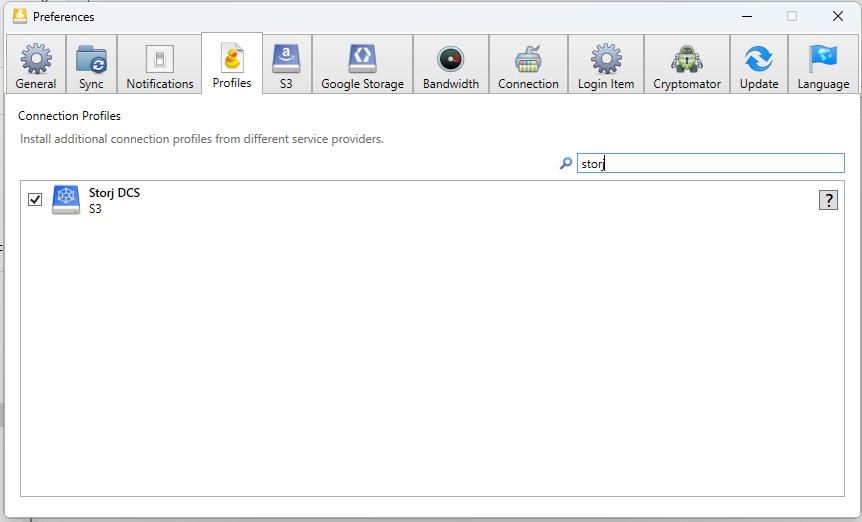The height and width of the screenshot is (522, 862).
Task: Select the Update preferences icon
Action: tap(759, 59)
